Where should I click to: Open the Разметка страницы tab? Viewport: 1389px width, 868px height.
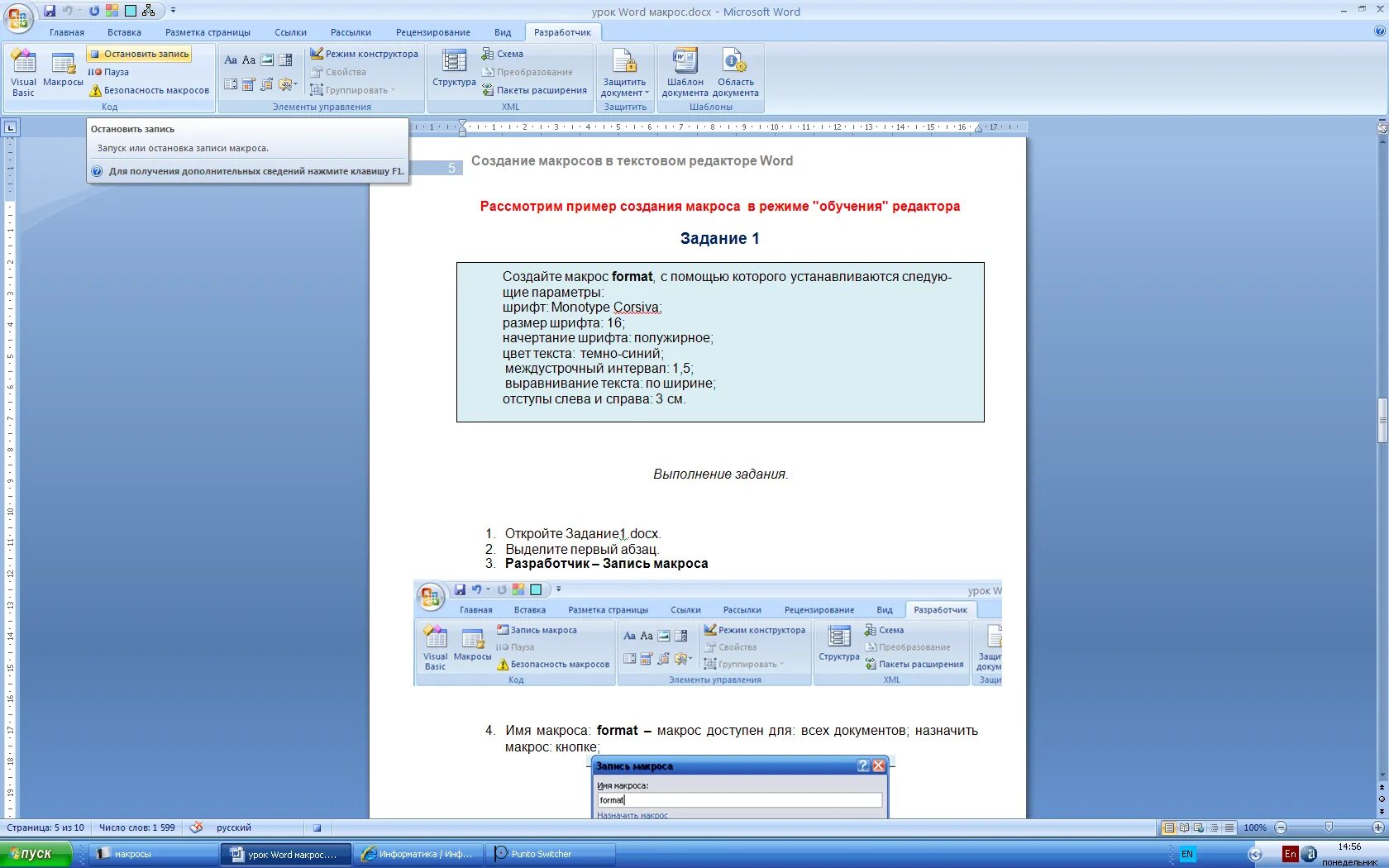point(208,32)
